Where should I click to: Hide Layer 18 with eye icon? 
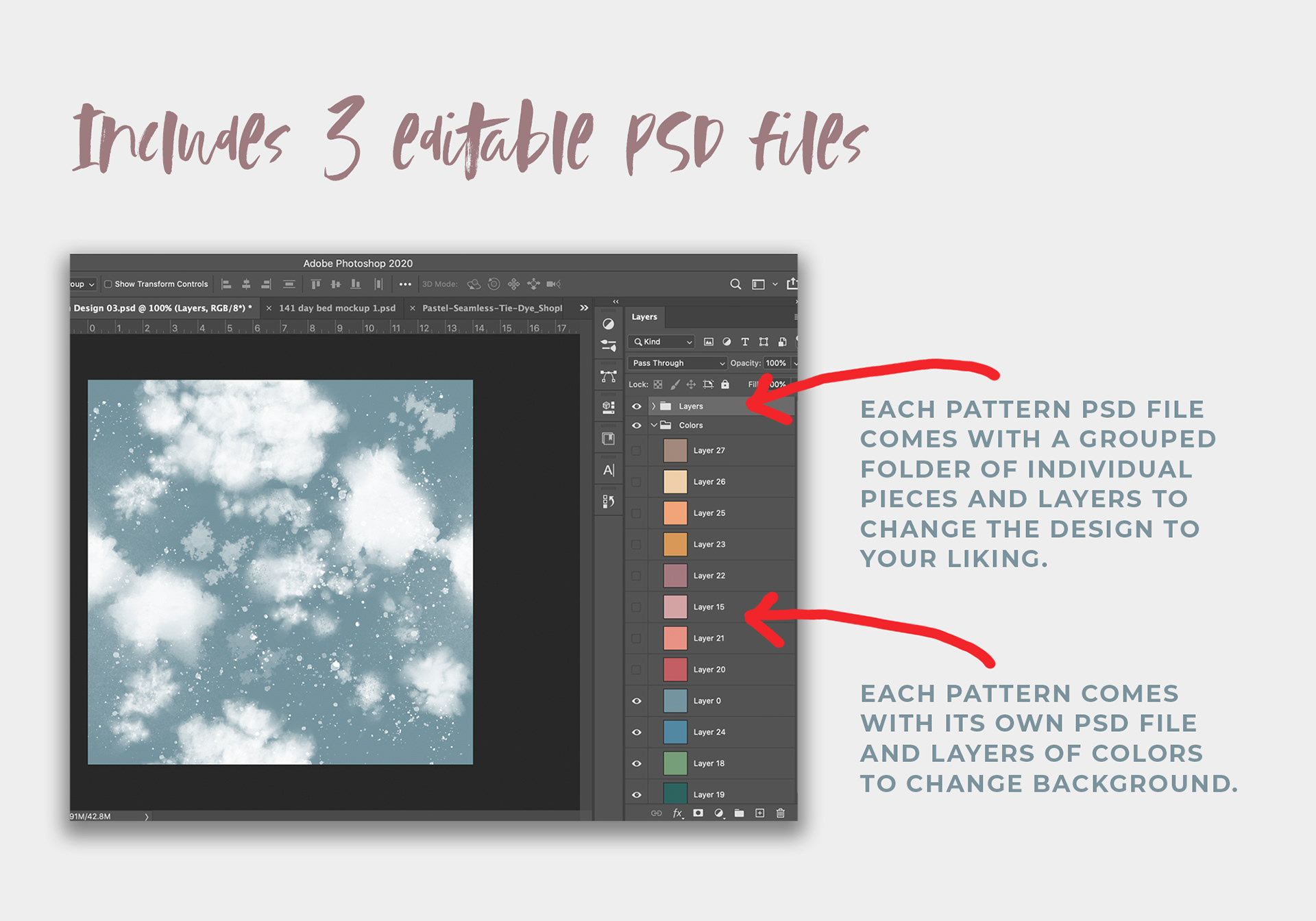[x=637, y=763]
